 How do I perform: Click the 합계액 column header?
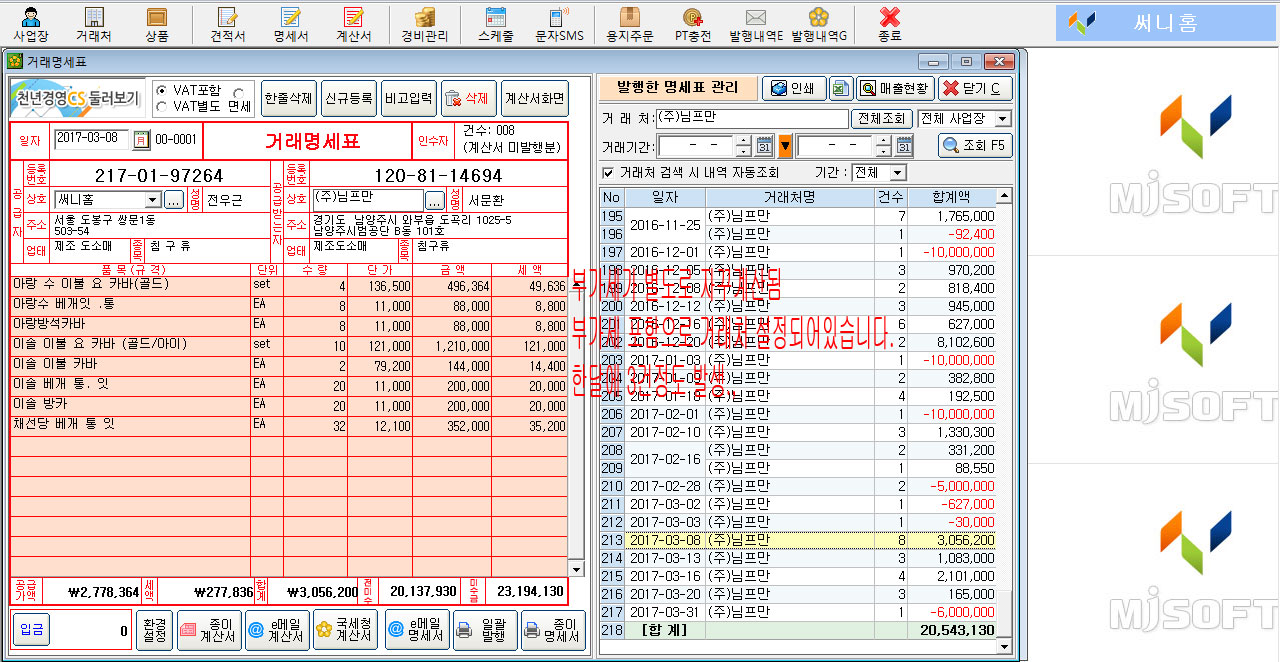[x=951, y=197]
